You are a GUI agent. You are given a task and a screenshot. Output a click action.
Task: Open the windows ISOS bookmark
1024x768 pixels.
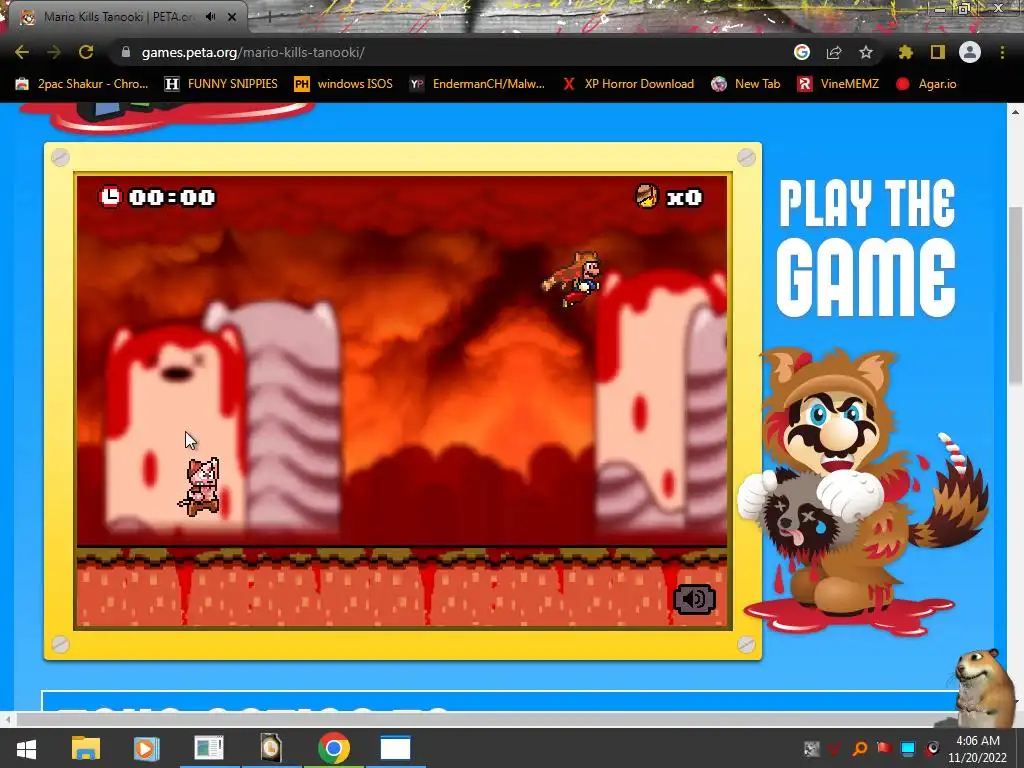pos(344,84)
